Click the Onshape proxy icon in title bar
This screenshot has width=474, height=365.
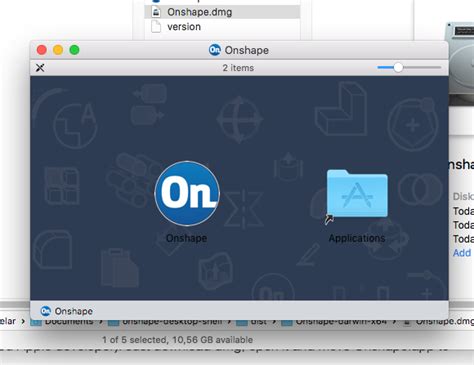215,50
